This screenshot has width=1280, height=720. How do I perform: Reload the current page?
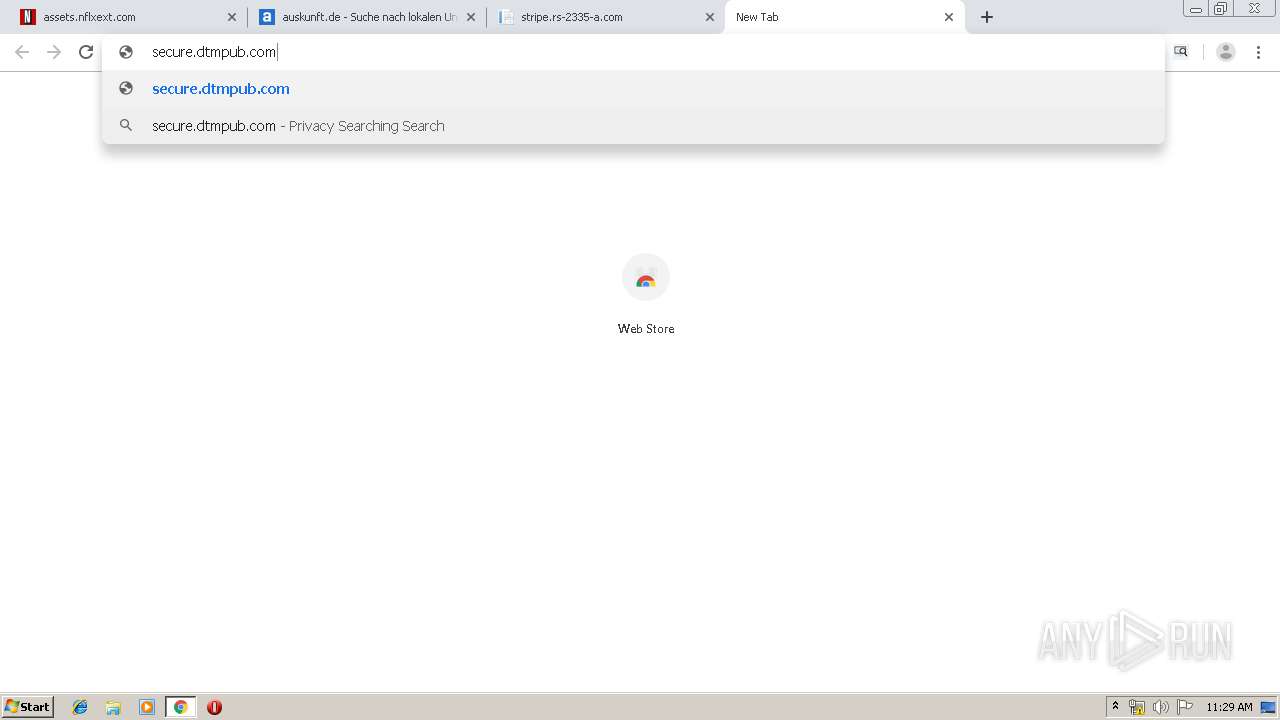pyautogui.click(x=86, y=52)
